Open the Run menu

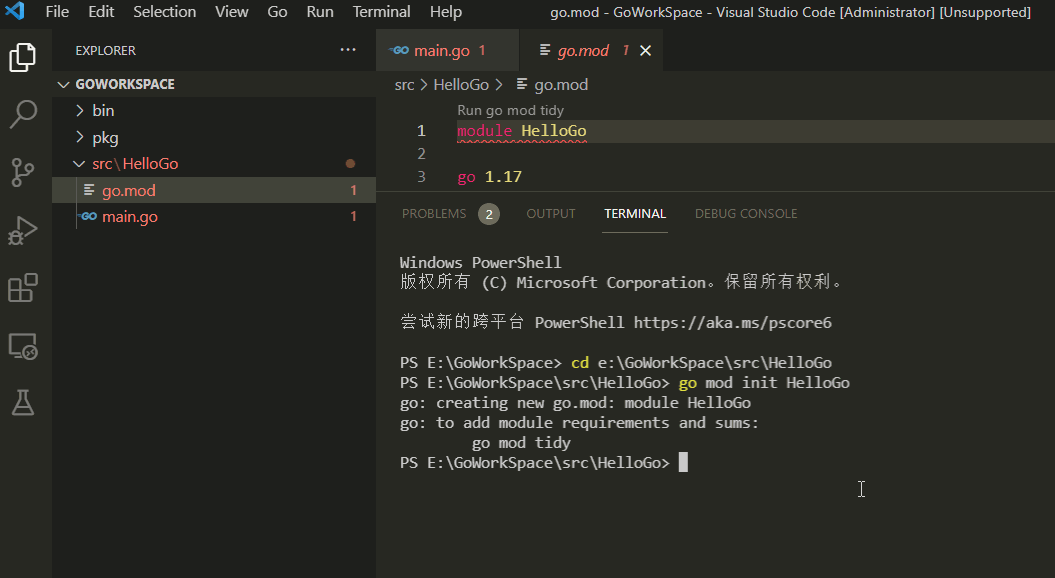(320, 11)
